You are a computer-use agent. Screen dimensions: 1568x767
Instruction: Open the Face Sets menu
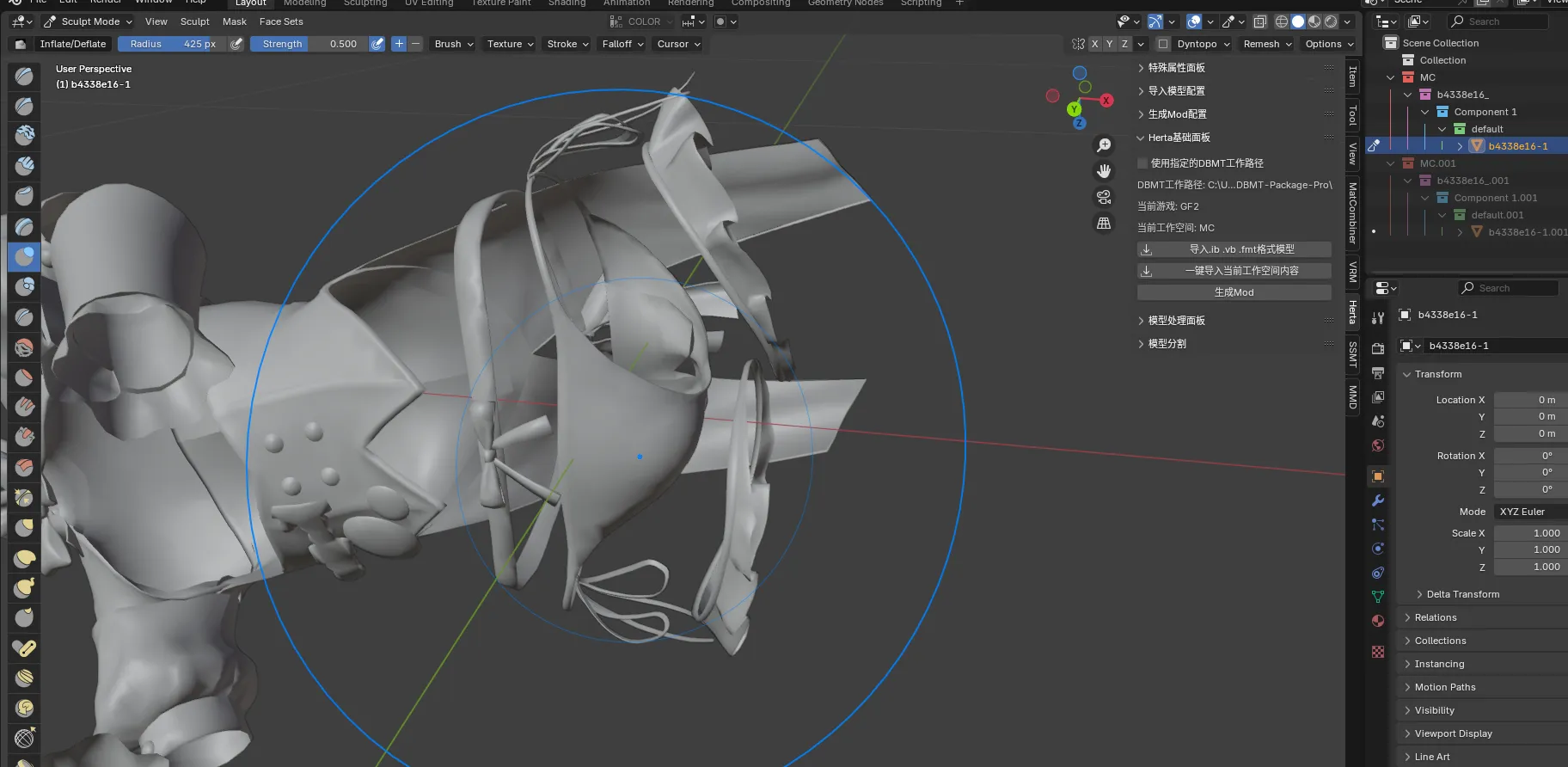point(281,21)
